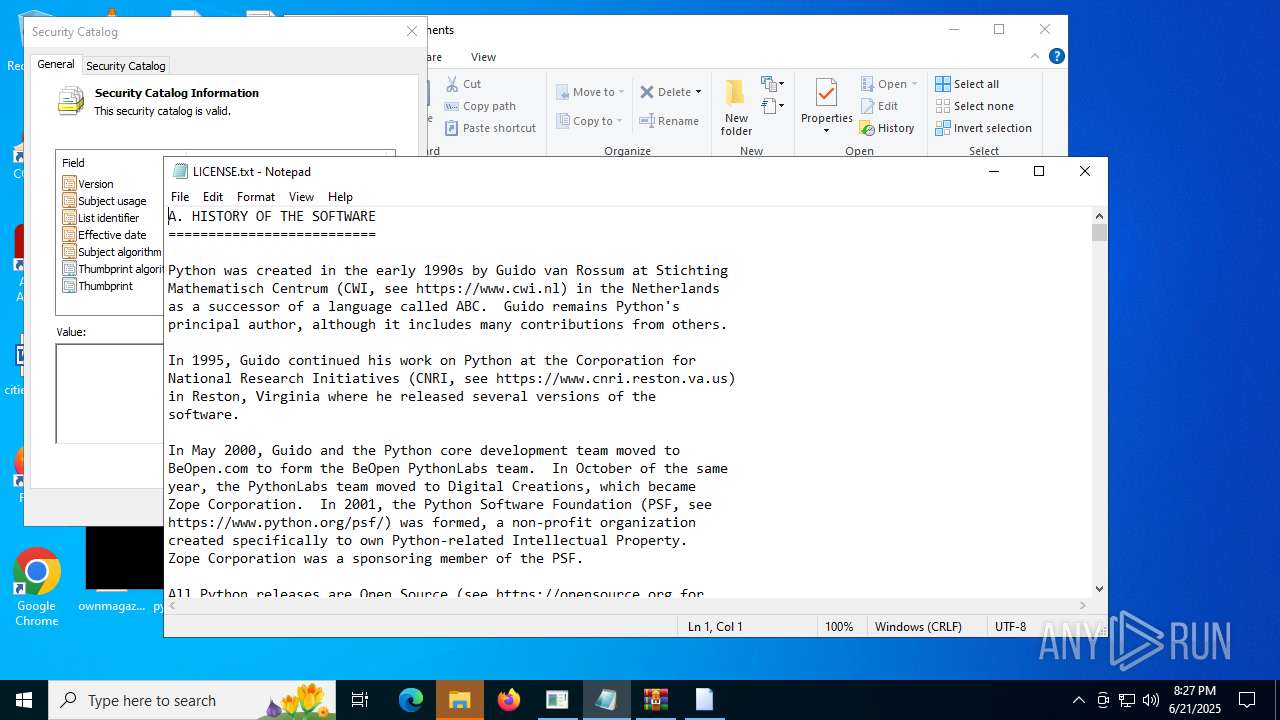The image size is (1280, 720).
Task: Expand the Delete options arrow
Action: [698, 92]
